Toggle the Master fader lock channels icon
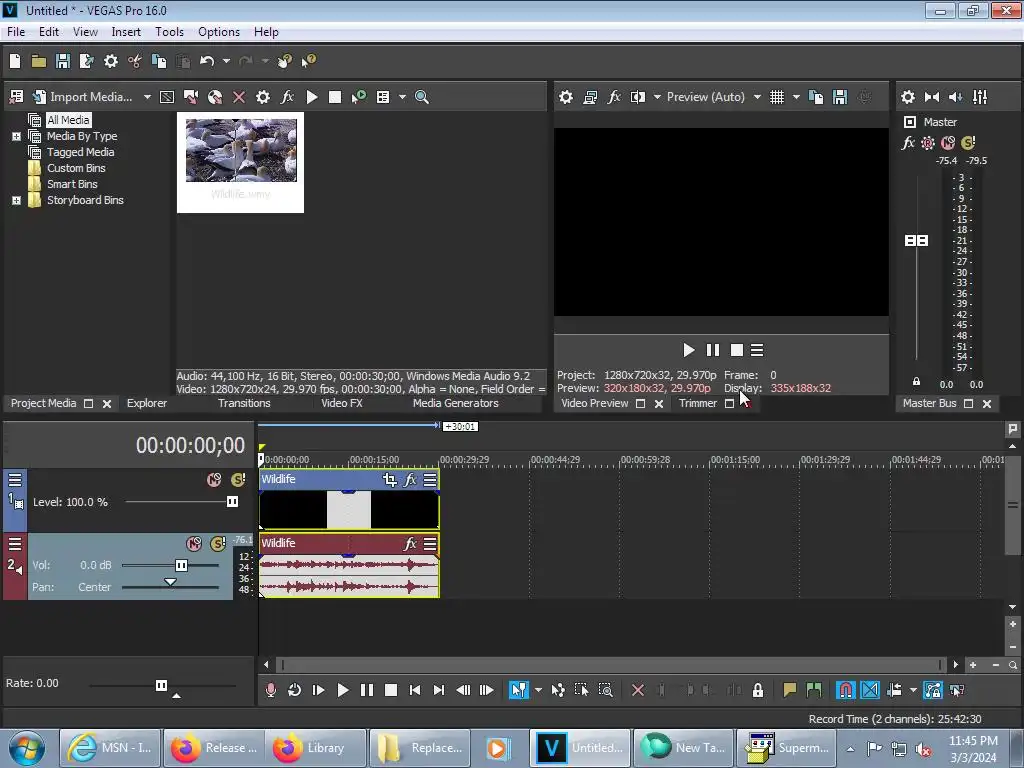Screen dimensions: 1024x768 [916, 382]
